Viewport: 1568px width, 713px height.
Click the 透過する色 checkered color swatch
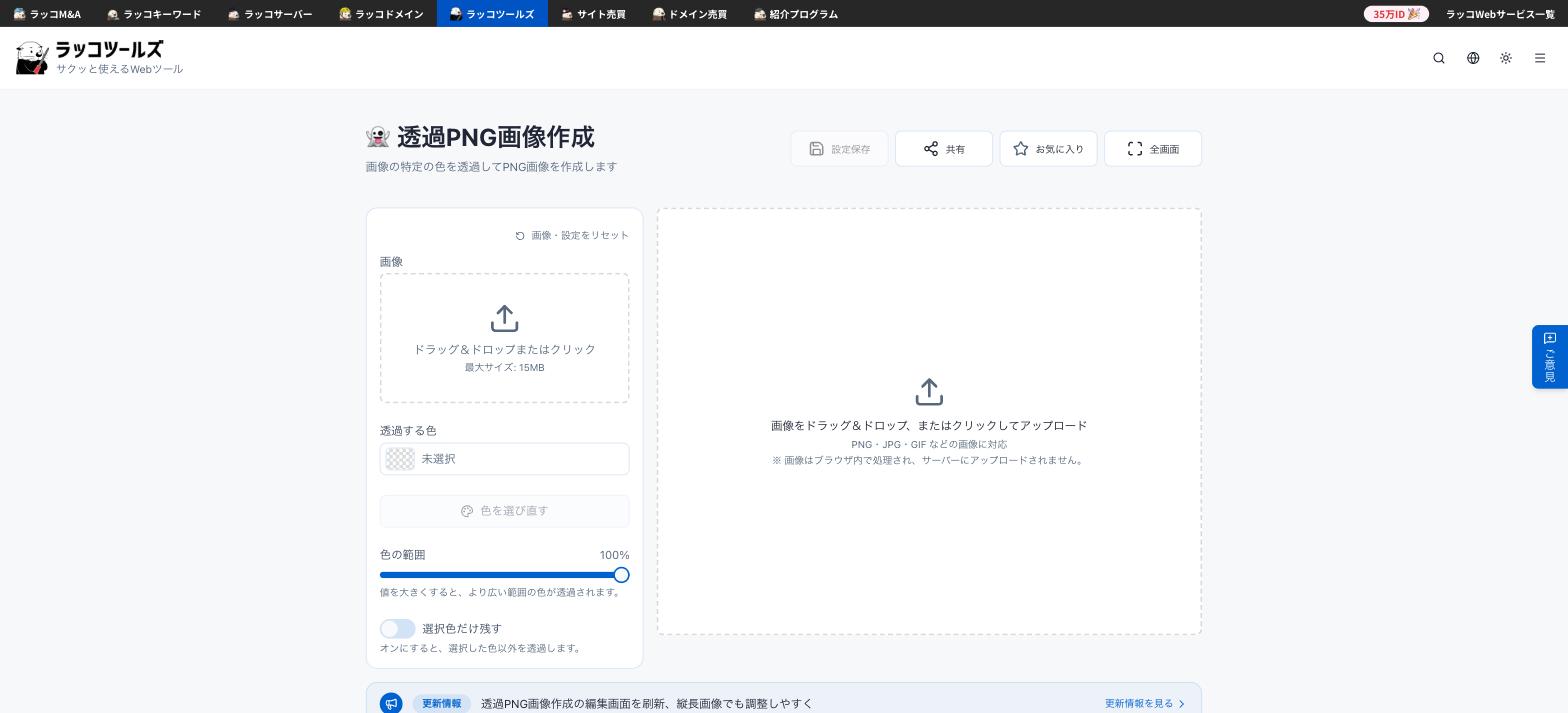pyautogui.click(x=400, y=459)
